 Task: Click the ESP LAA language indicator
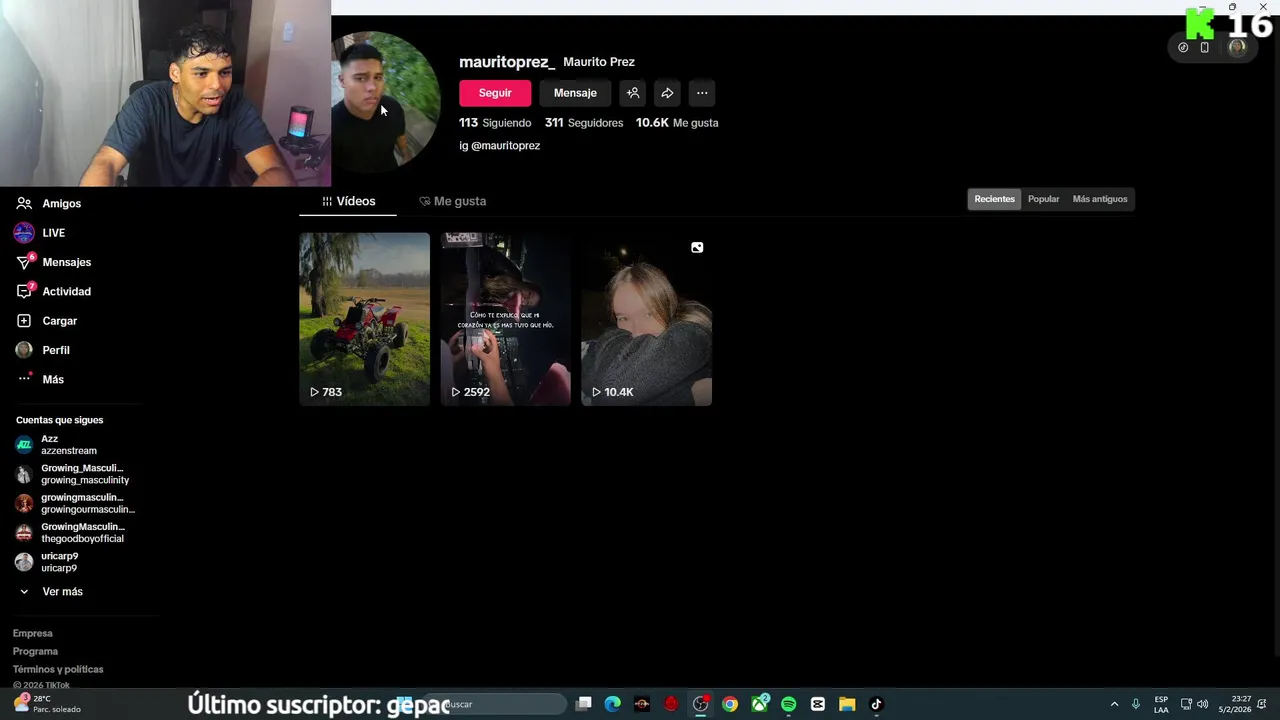[x=1161, y=704]
